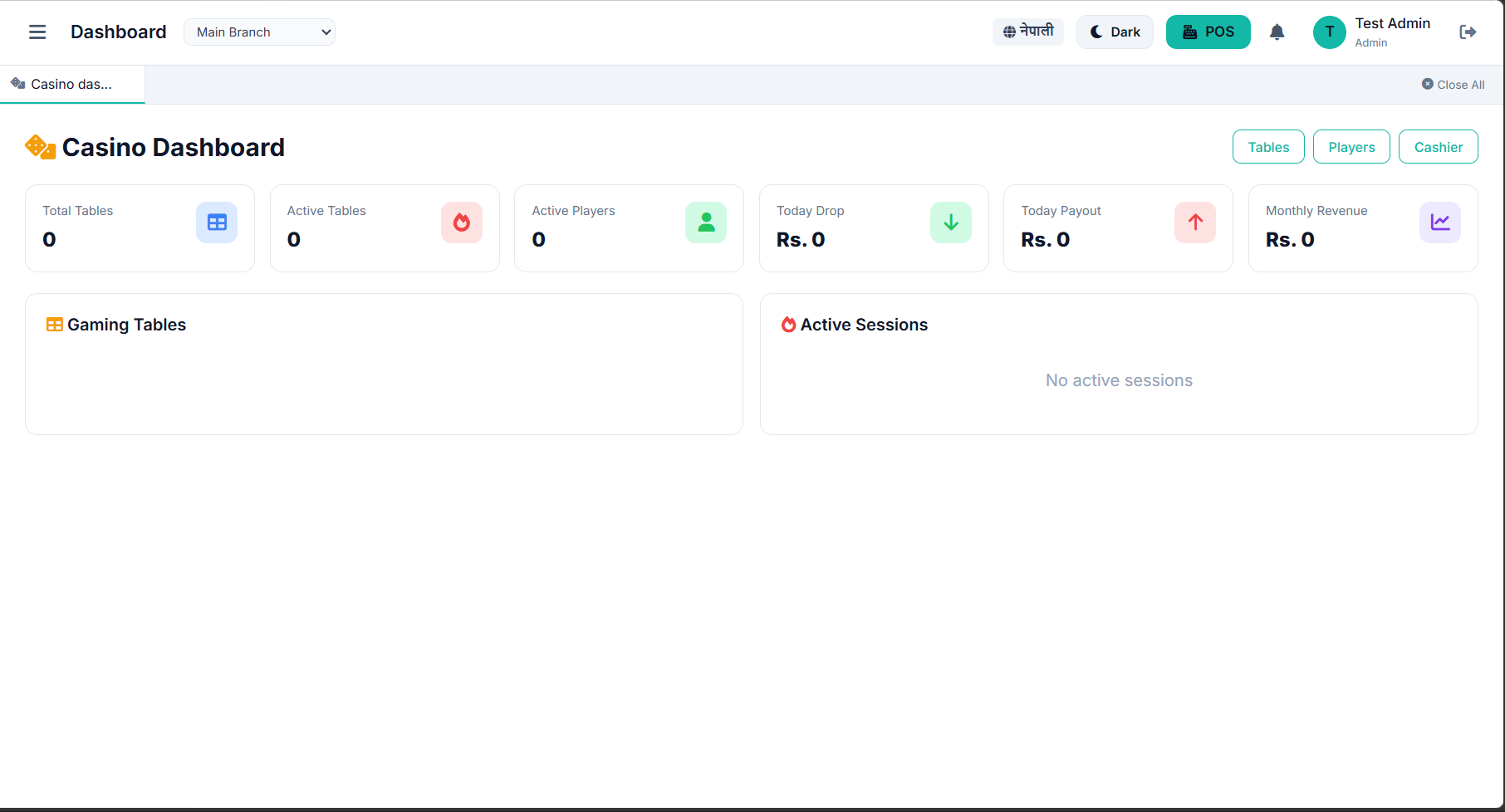Click the dice icon beside Casino Dashboard

point(40,147)
